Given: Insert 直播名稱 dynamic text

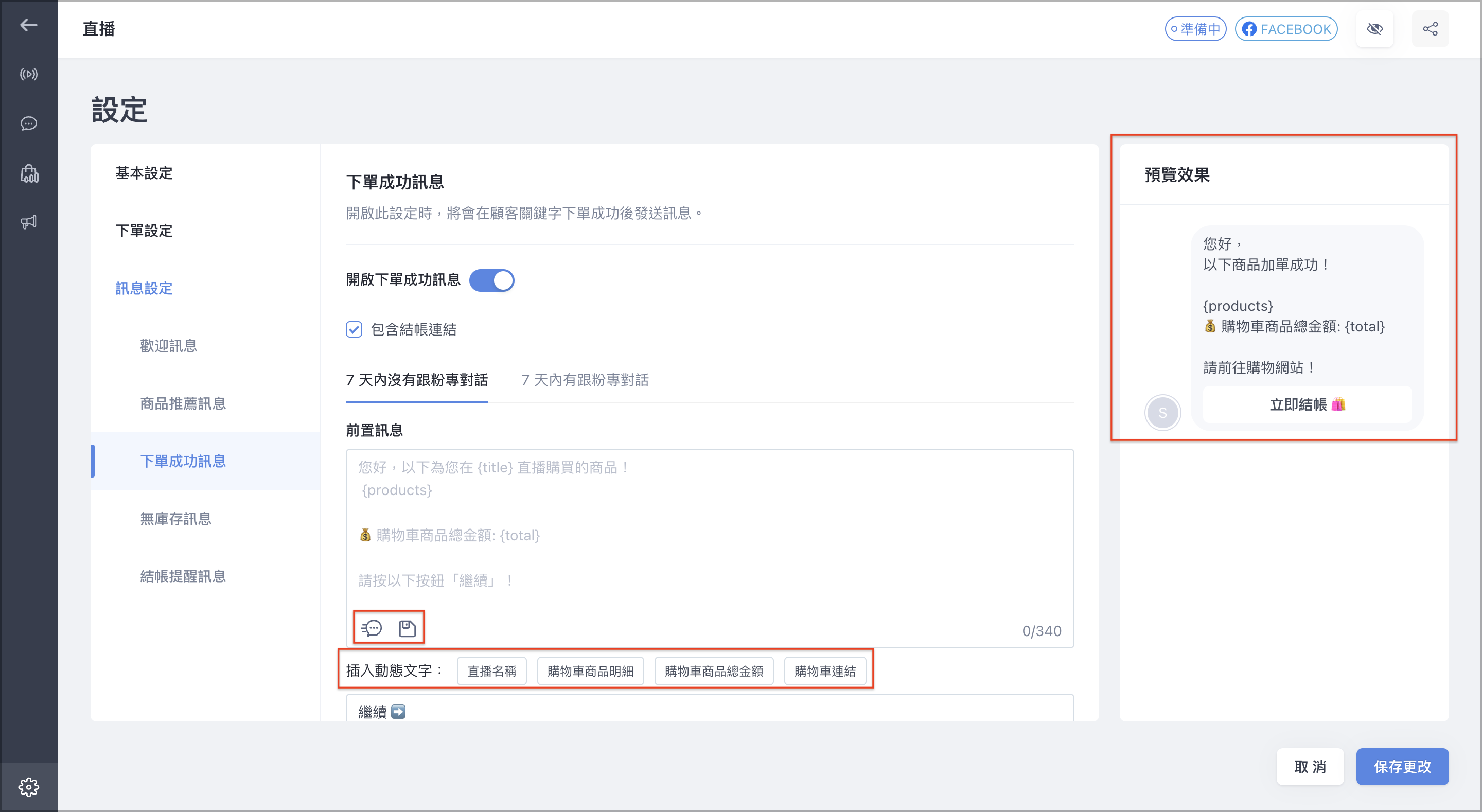Looking at the screenshot, I should 491,671.
